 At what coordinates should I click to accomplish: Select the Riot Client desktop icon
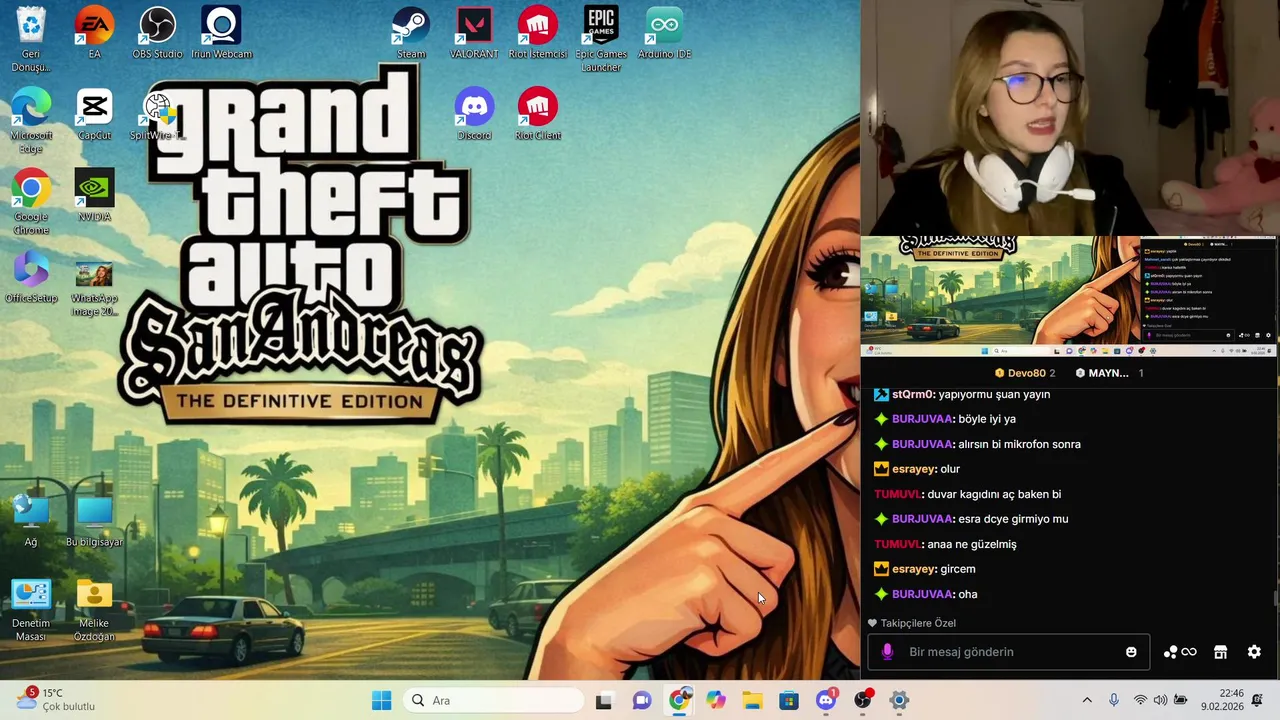pos(538,113)
